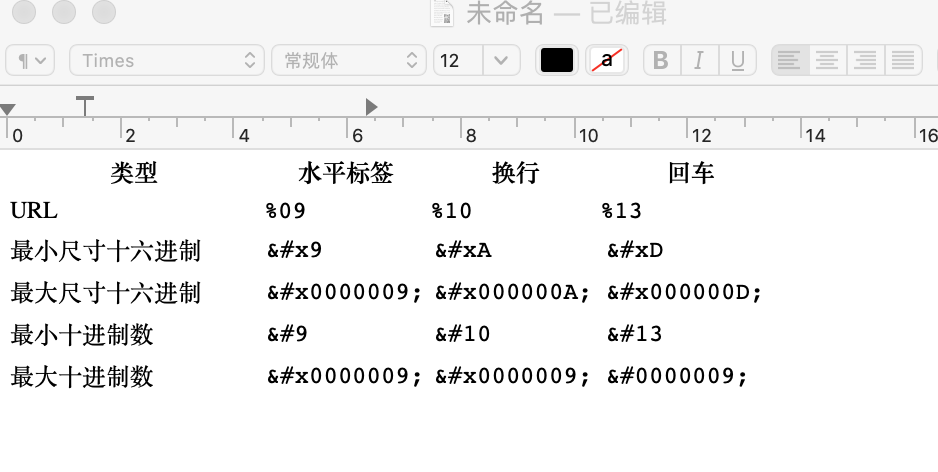Click the %10 cell
Image resolution: width=938 pixels, height=472 pixels.
tap(452, 211)
